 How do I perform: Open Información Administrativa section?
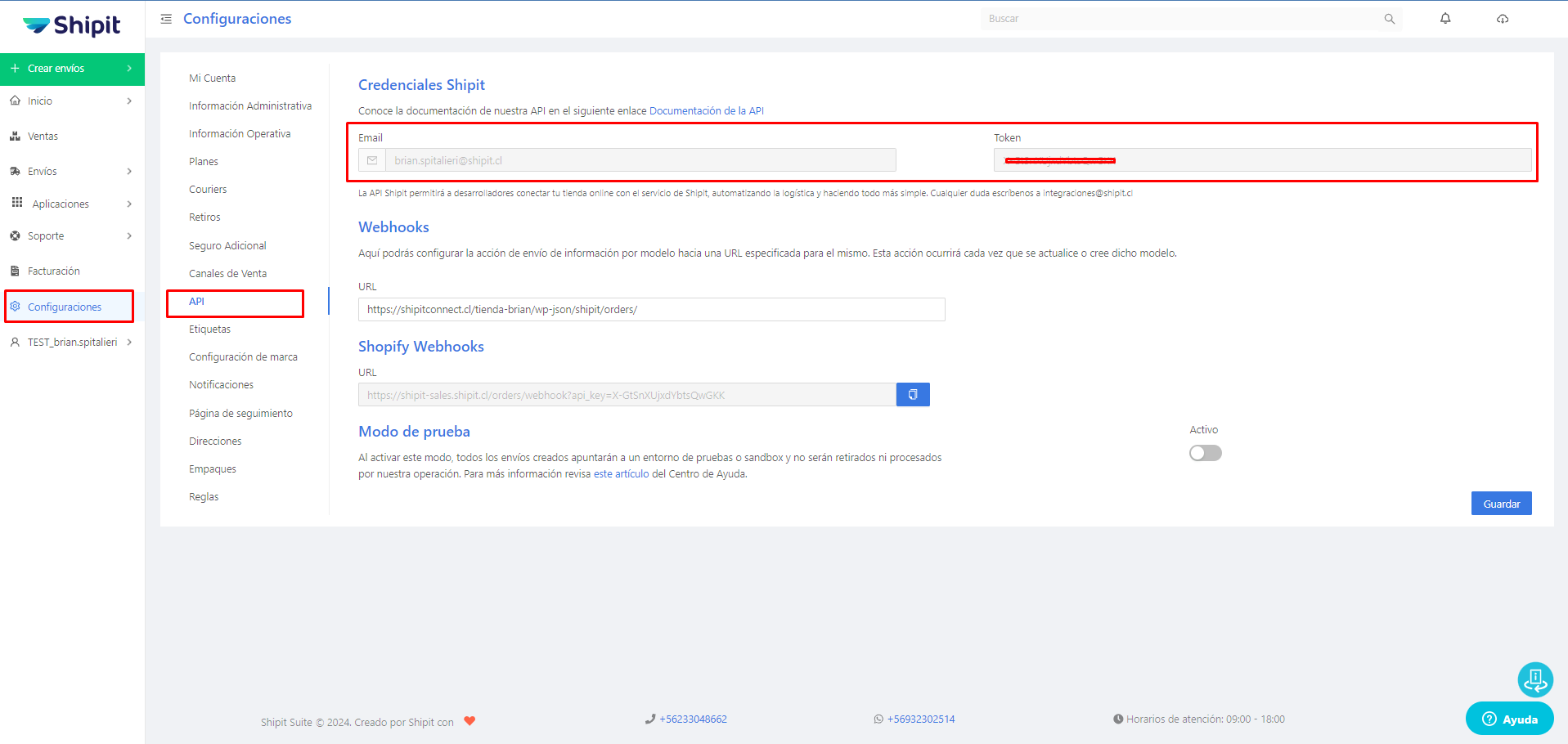250,105
